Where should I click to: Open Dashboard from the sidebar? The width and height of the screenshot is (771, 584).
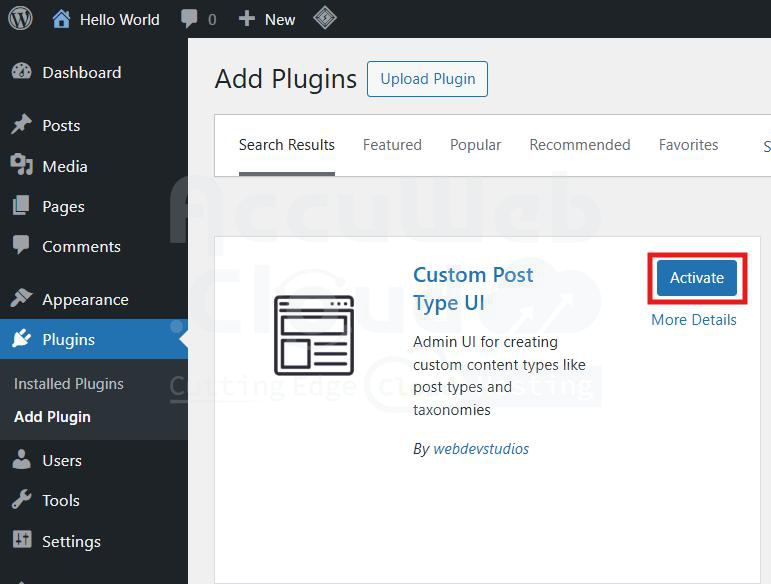(x=81, y=73)
